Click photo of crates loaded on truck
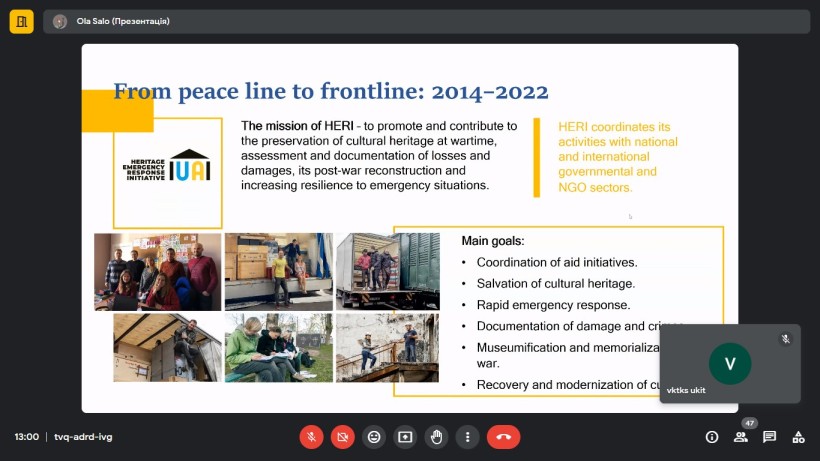The image size is (820, 461). coord(279,272)
